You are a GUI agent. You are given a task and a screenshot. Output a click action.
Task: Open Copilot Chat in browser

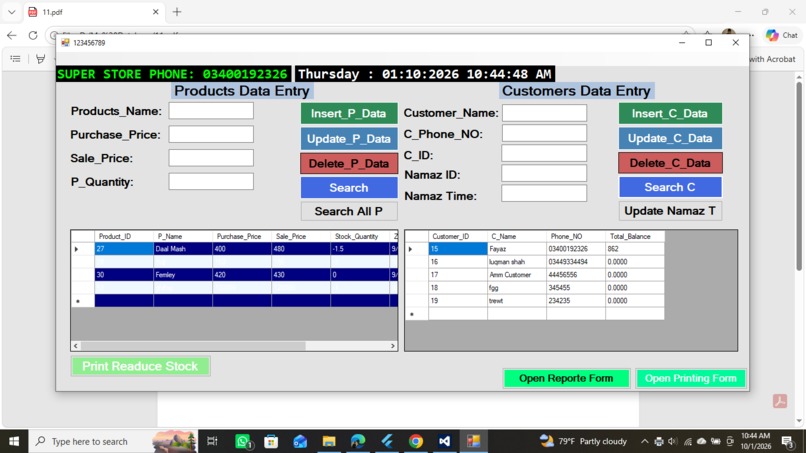click(781, 35)
